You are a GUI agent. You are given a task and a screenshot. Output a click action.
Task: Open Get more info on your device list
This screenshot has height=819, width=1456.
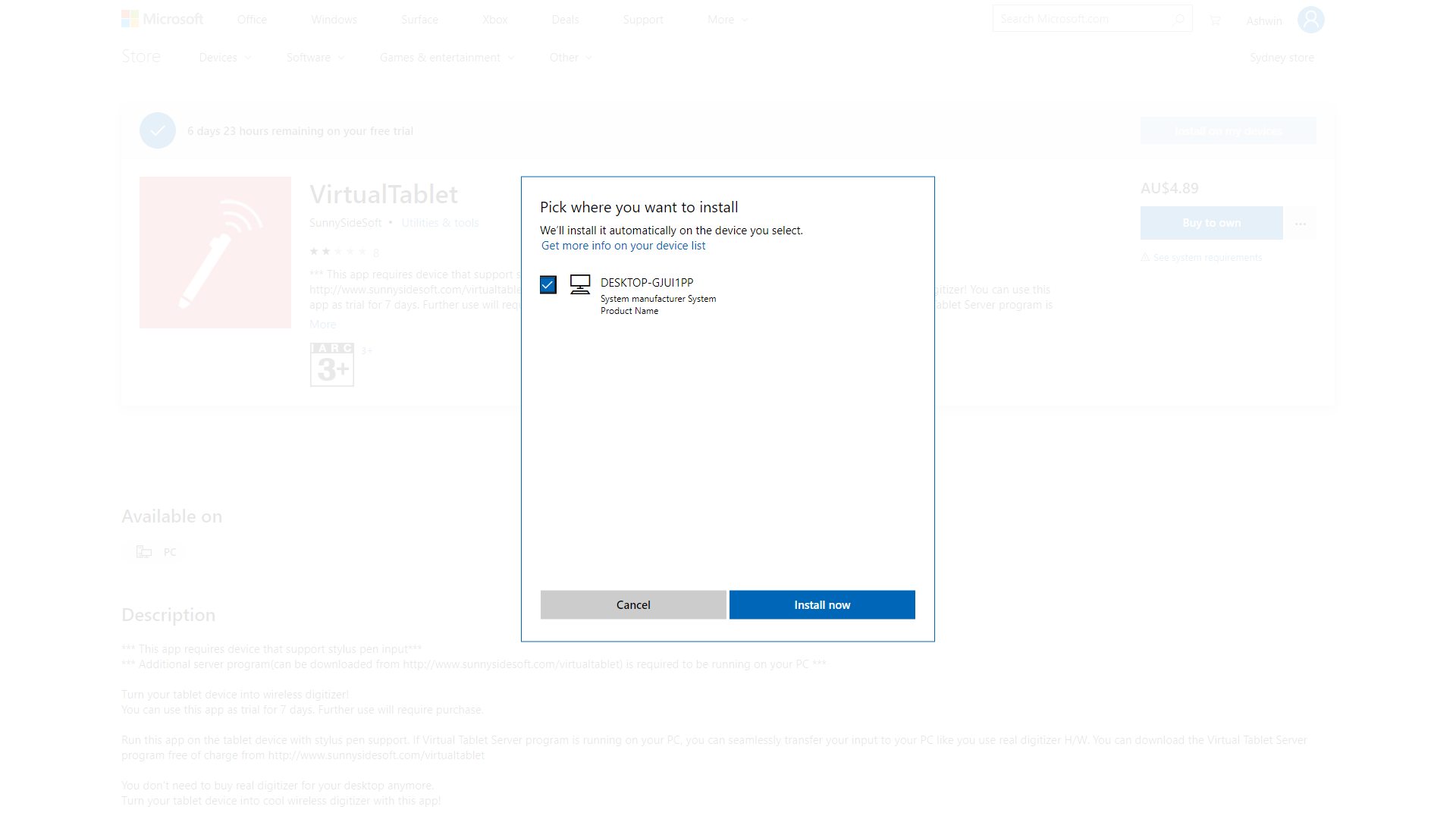[x=623, y=246]
